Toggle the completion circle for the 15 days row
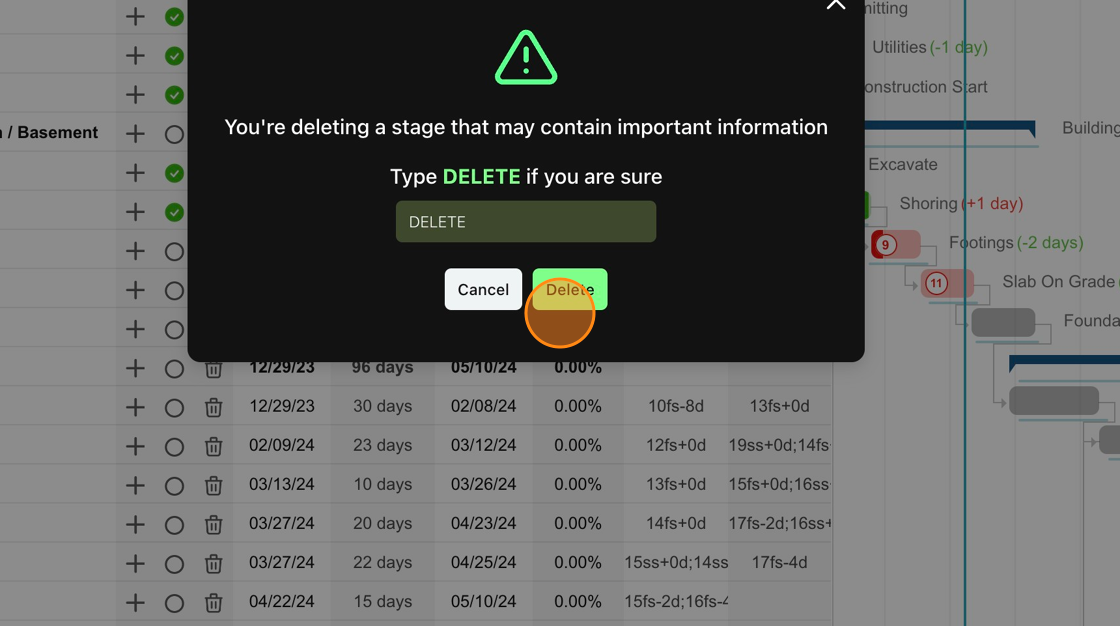This screenshot has height=626, width=1120. click(x=174, y=603)
